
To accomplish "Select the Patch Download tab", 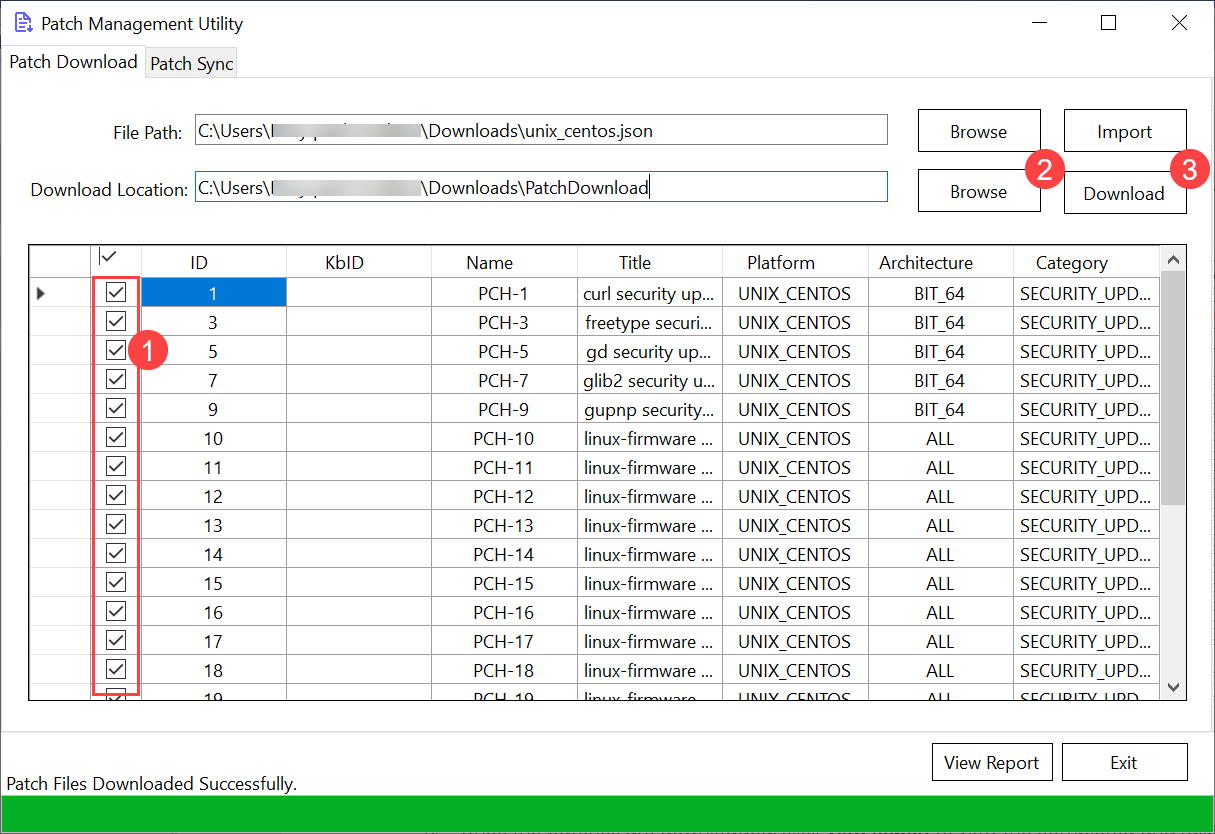I will tap(73, 62).
